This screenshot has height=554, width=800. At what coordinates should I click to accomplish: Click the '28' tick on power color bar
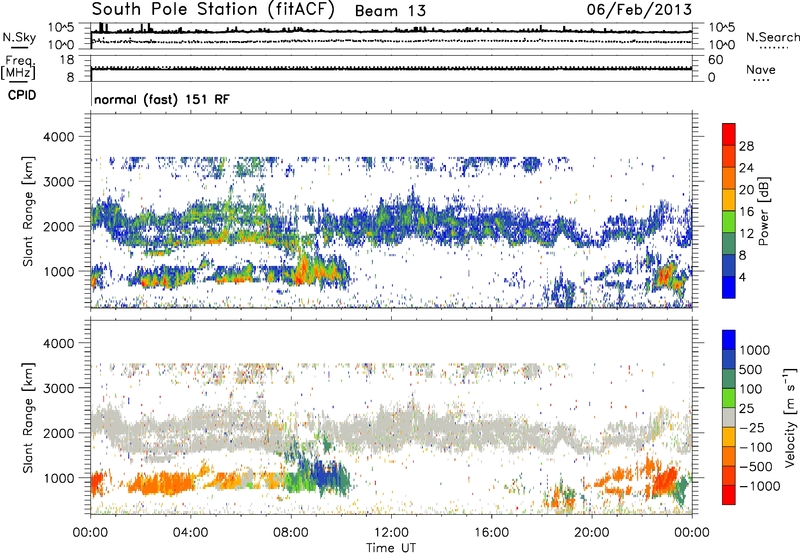(746, 146)
